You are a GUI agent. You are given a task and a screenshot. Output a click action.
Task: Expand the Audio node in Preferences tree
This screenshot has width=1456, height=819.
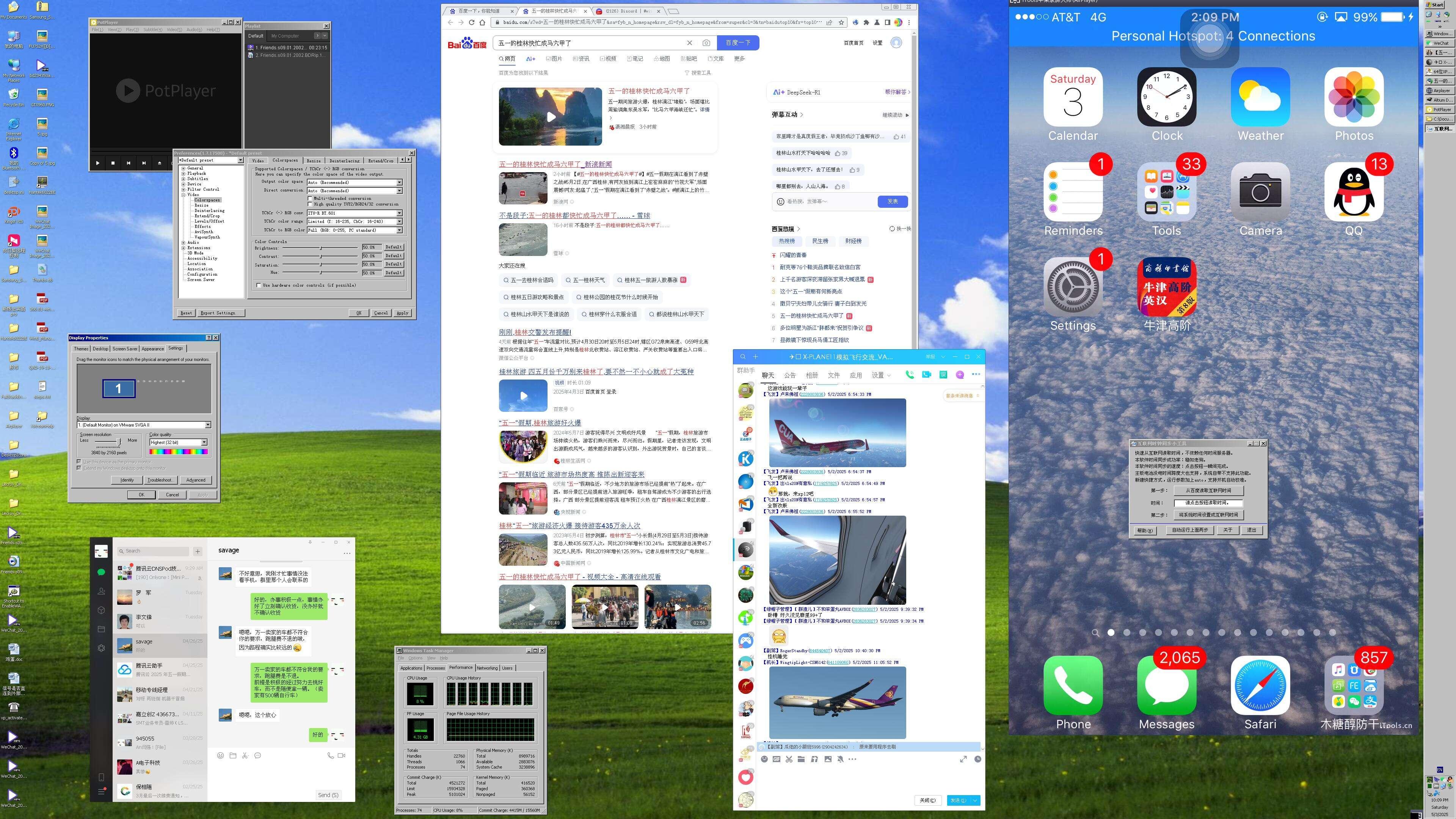[183, 243]
